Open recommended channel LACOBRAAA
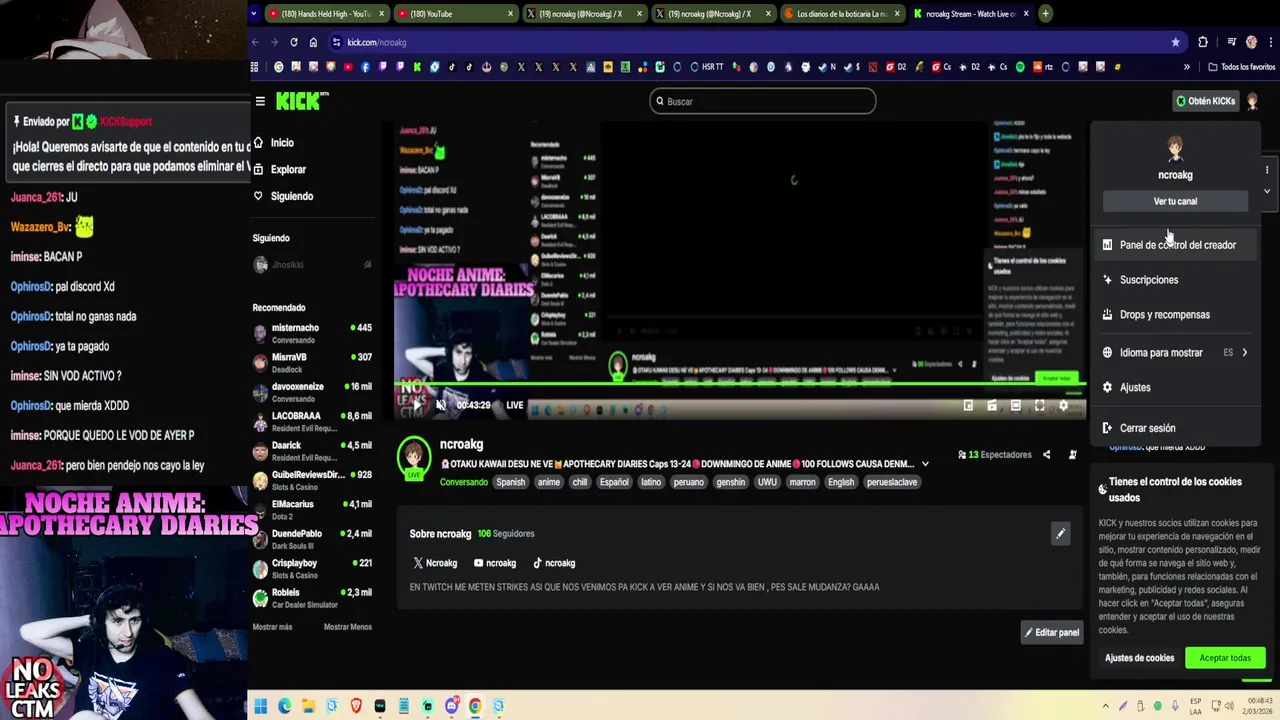This screenshot has height=720, width=1280. (312, 421)
